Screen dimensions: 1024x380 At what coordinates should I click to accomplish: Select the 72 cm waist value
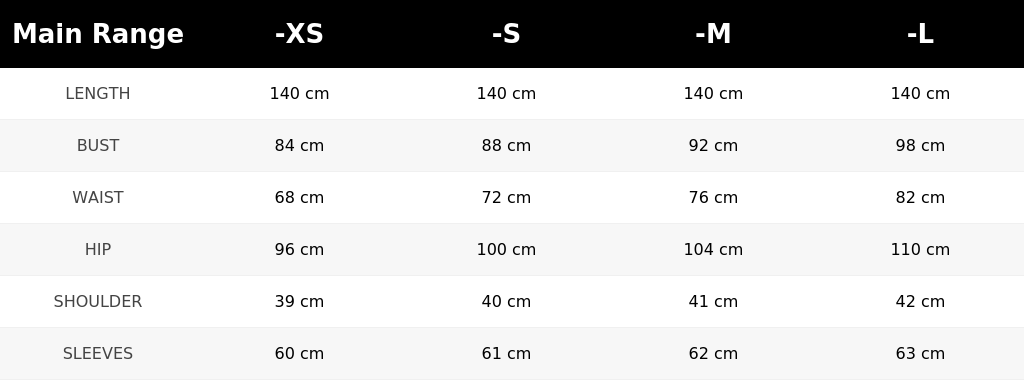point(506,197)
